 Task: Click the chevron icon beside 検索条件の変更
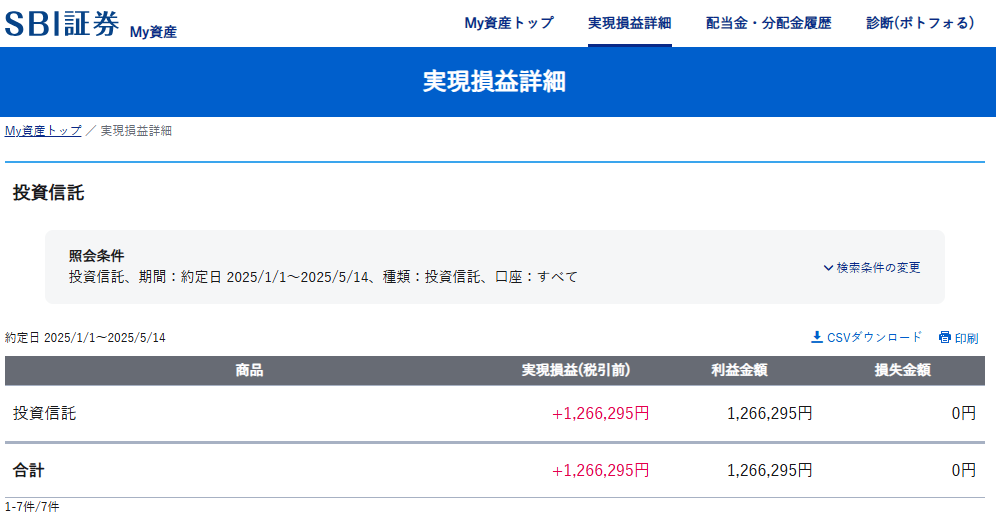click(828, 268)
